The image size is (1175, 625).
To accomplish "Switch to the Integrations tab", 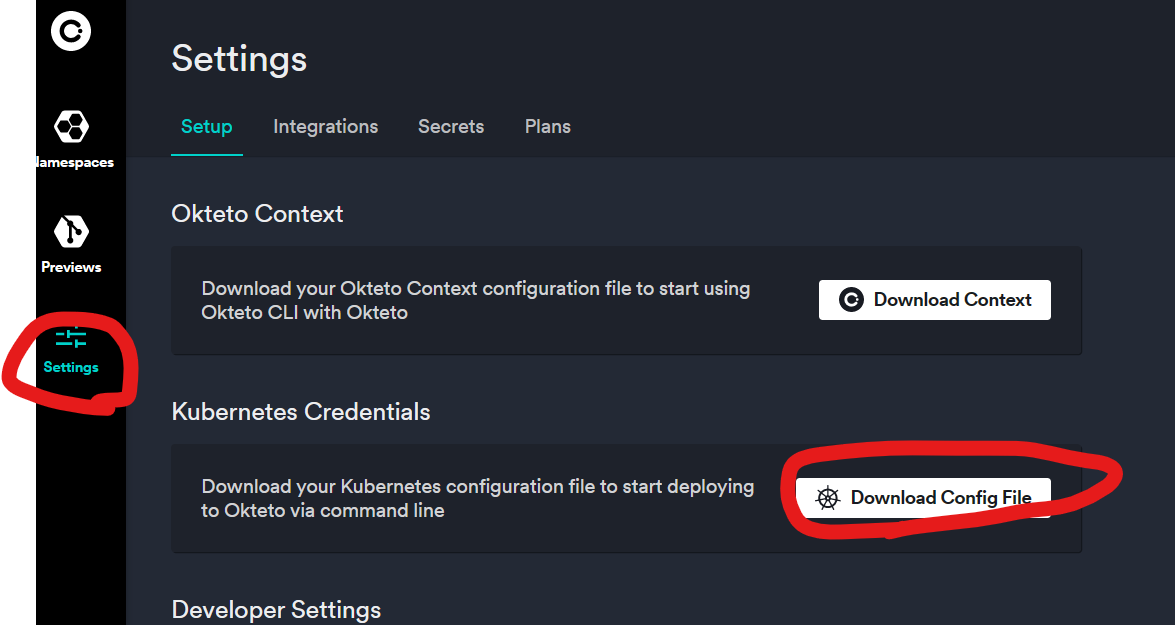I will (325, 127).
